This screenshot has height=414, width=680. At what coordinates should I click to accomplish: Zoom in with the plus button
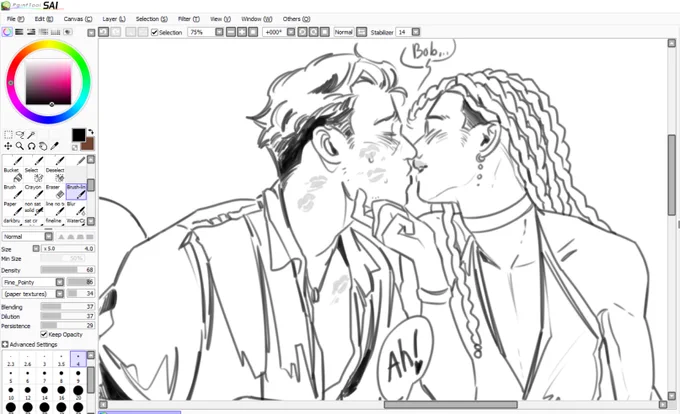point(242,32)
